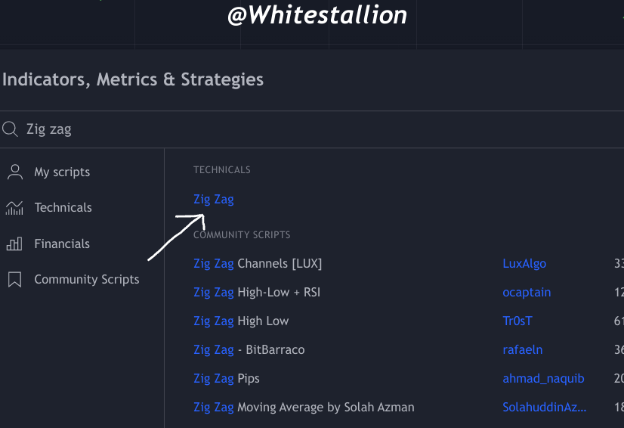This screenshot has width=624, height=428.
Task: Add the Zig Zag technical indicator
Action: click(x=214, y=199)
